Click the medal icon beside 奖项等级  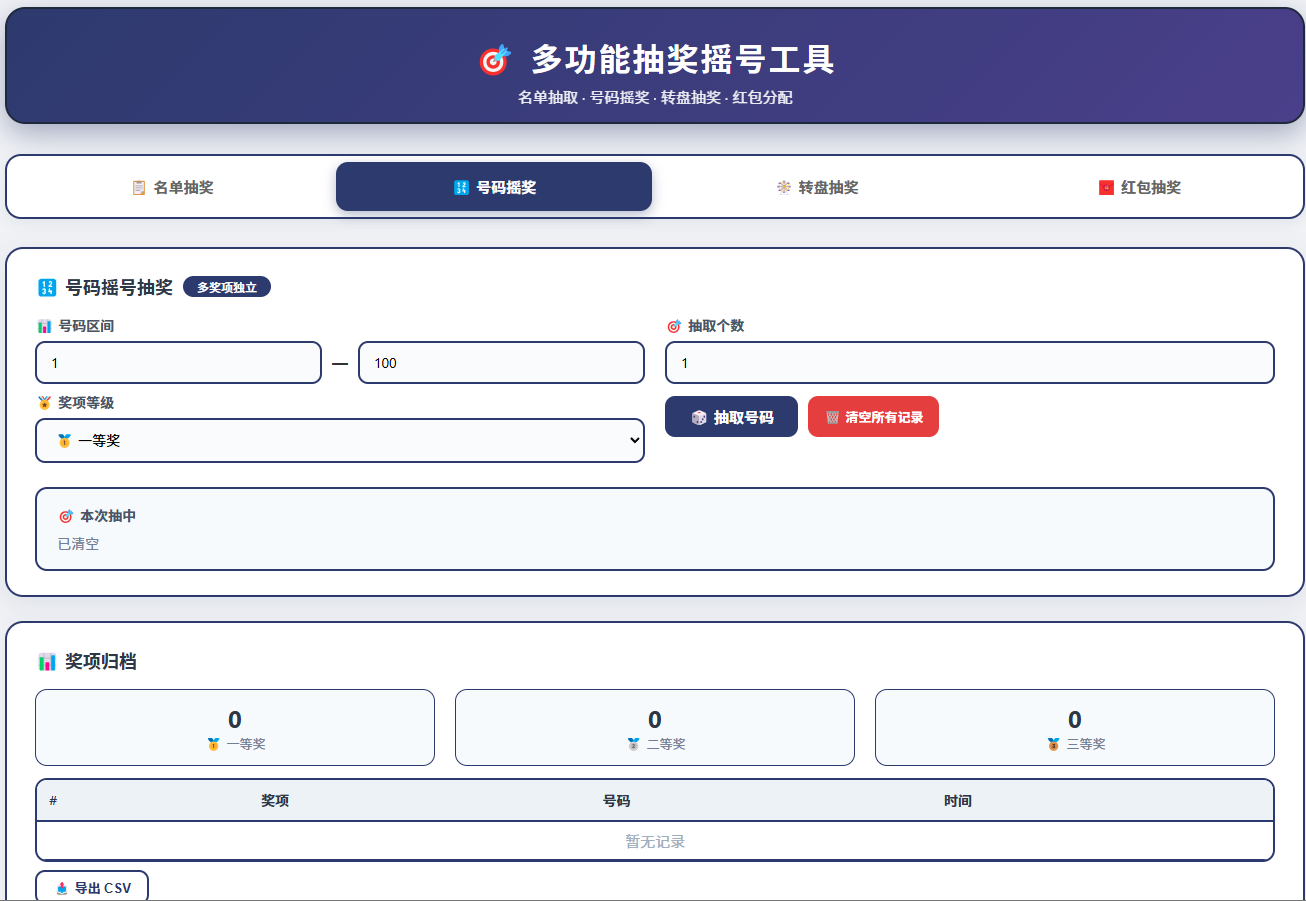click(44, 403)
